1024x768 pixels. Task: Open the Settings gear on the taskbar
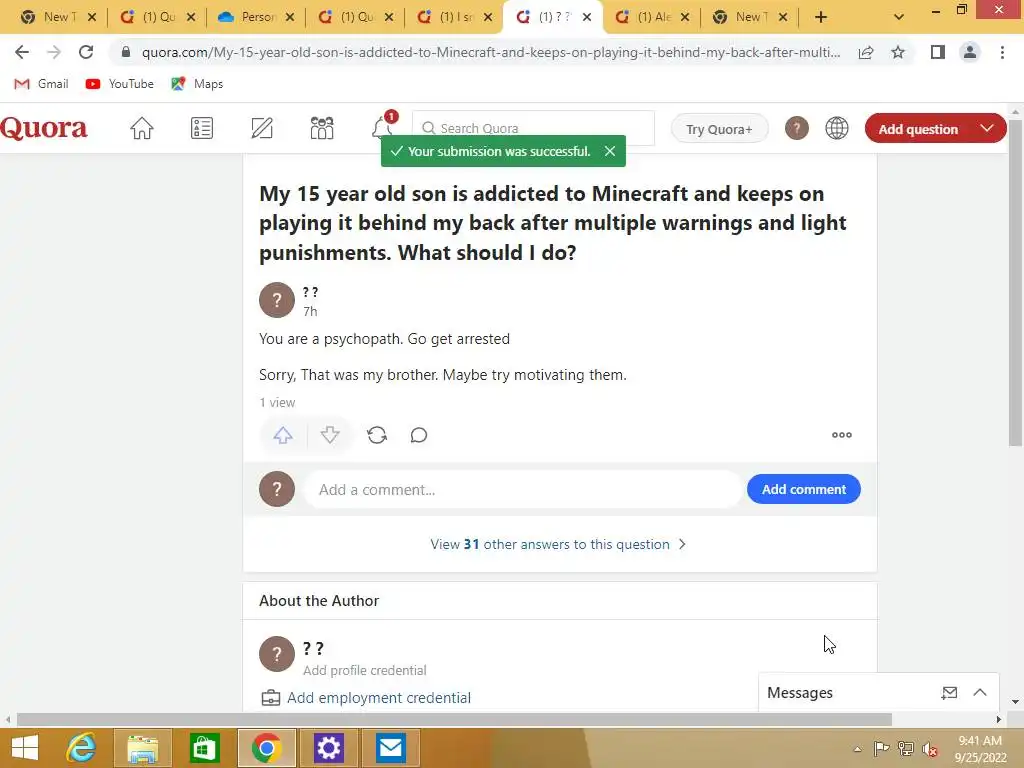[328, 748]
